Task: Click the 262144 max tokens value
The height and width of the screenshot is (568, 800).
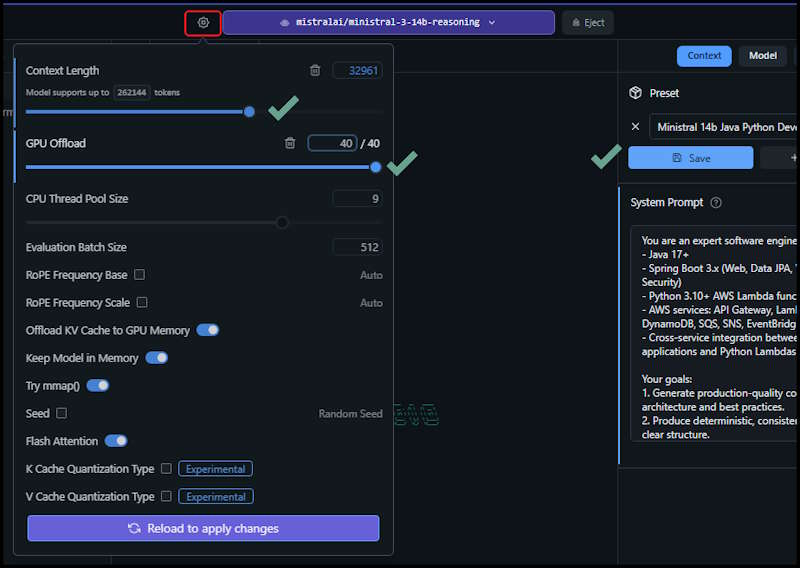Action: pos(132,92)
